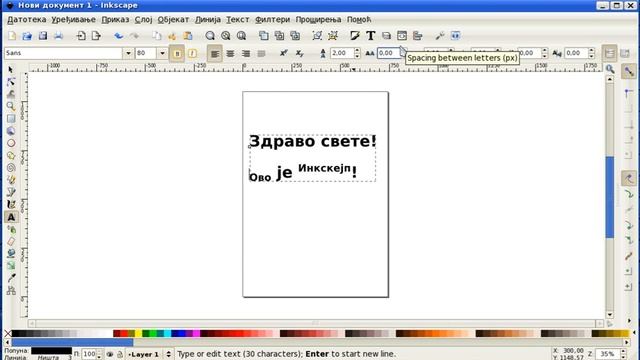
Task: Open Text and Font dialog icon
Action: click(x=371, y=36)
